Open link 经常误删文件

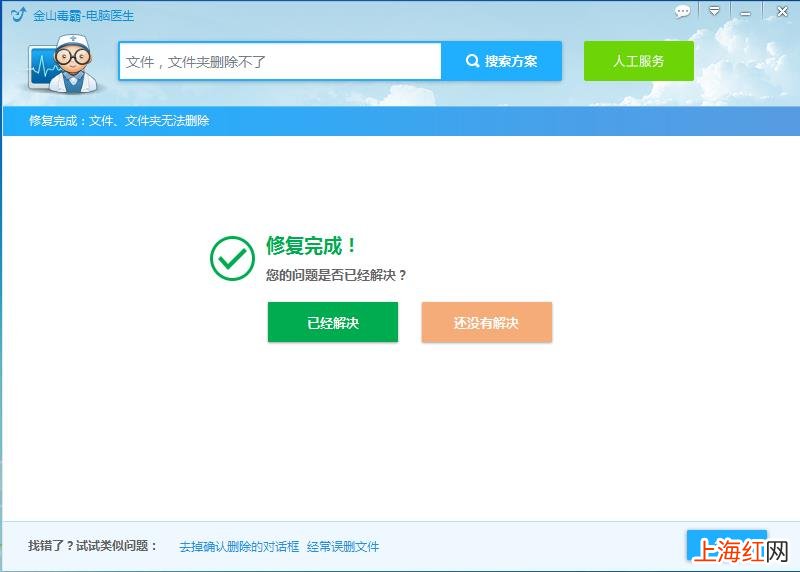coord(343,546)
